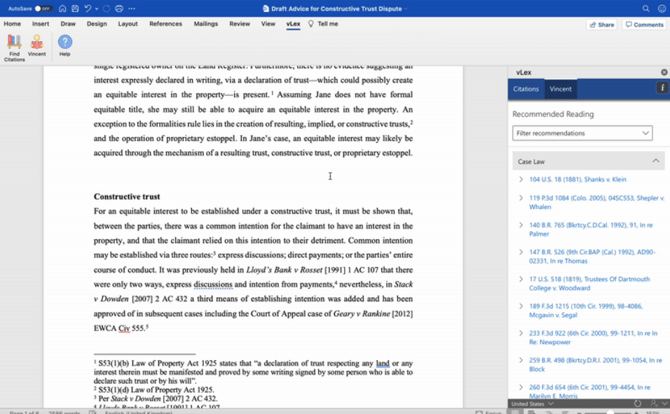
Task: Expand the Mcgavin v. Segal entry chevron
Action: click(x=521, y=306)
